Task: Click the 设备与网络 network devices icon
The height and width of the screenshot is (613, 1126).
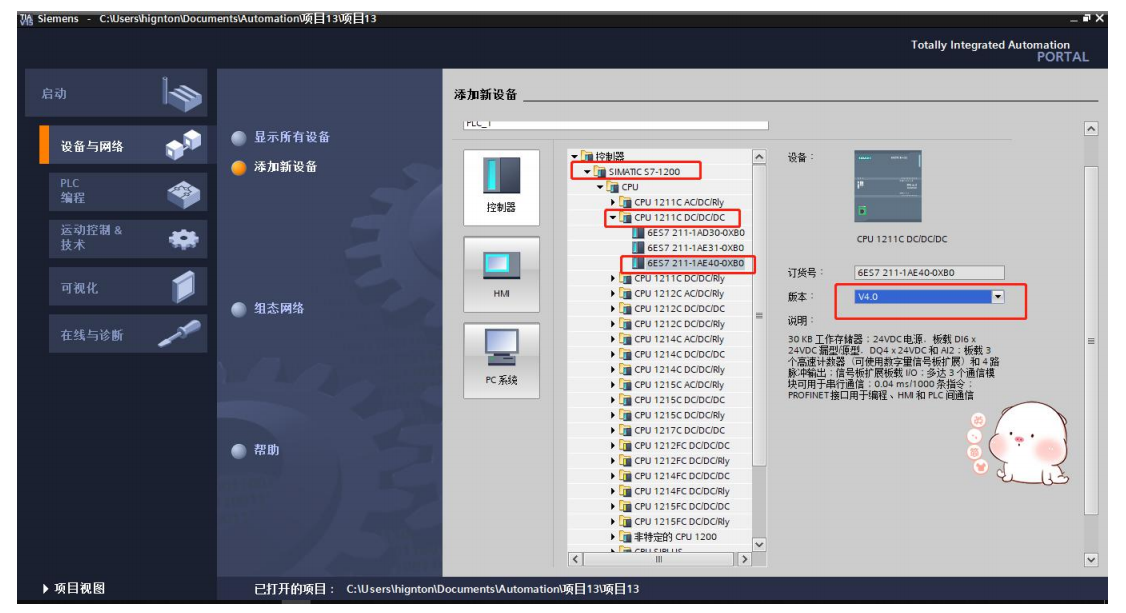Action: (183, 146)
